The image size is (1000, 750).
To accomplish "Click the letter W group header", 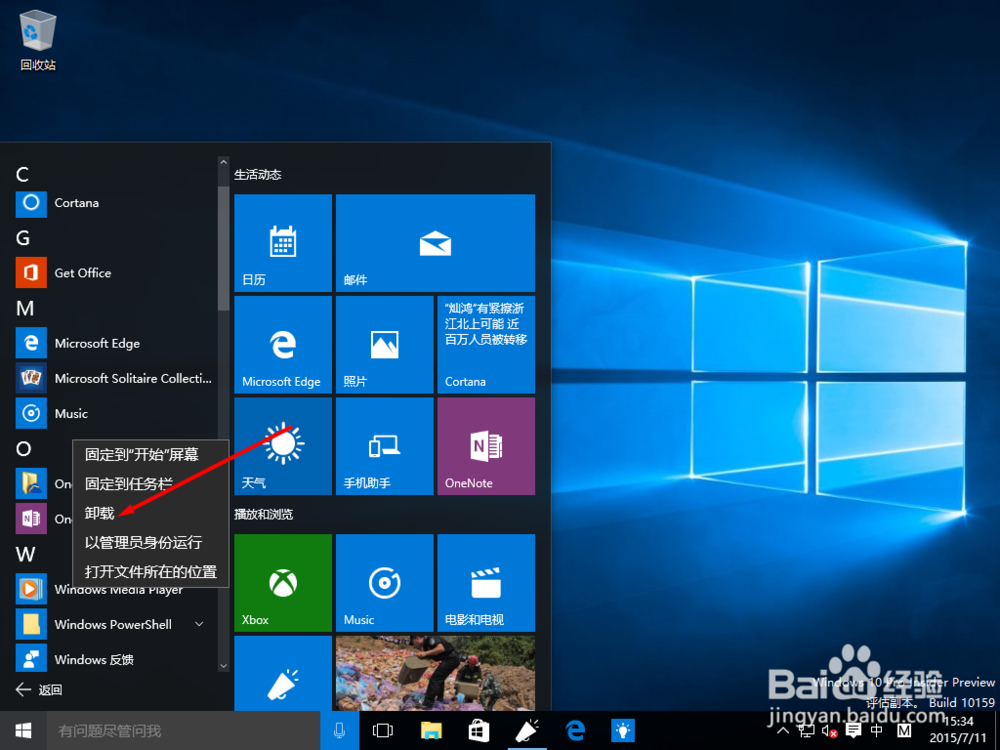I will coord(26,554).
